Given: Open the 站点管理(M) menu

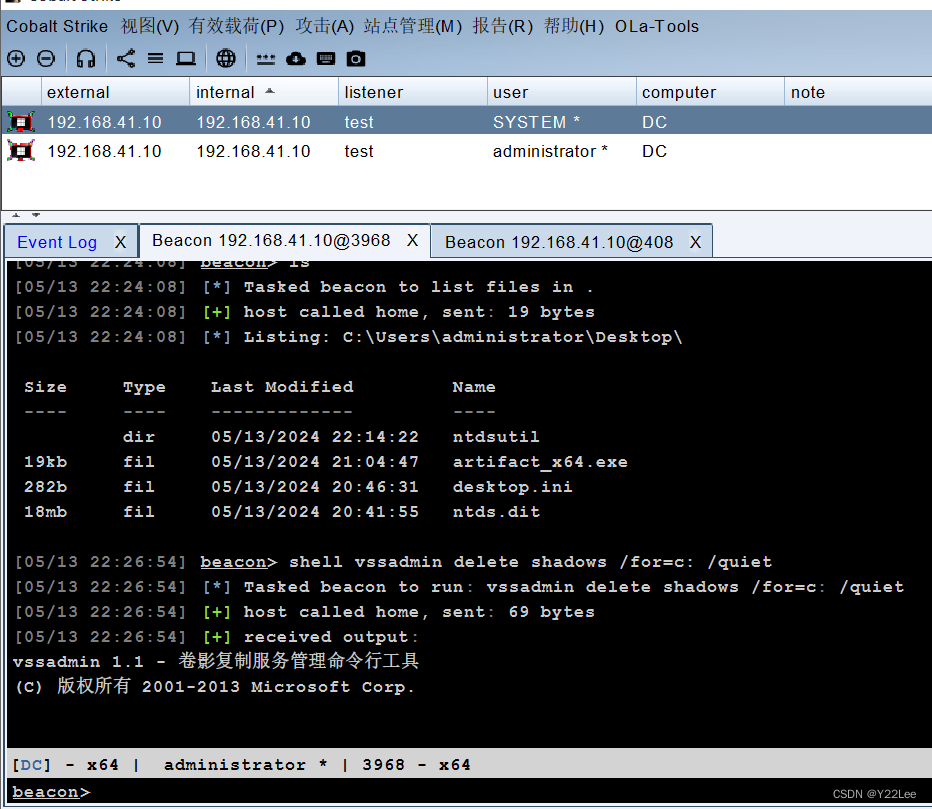Looking at the screenshot, I should tap(413, 26).
